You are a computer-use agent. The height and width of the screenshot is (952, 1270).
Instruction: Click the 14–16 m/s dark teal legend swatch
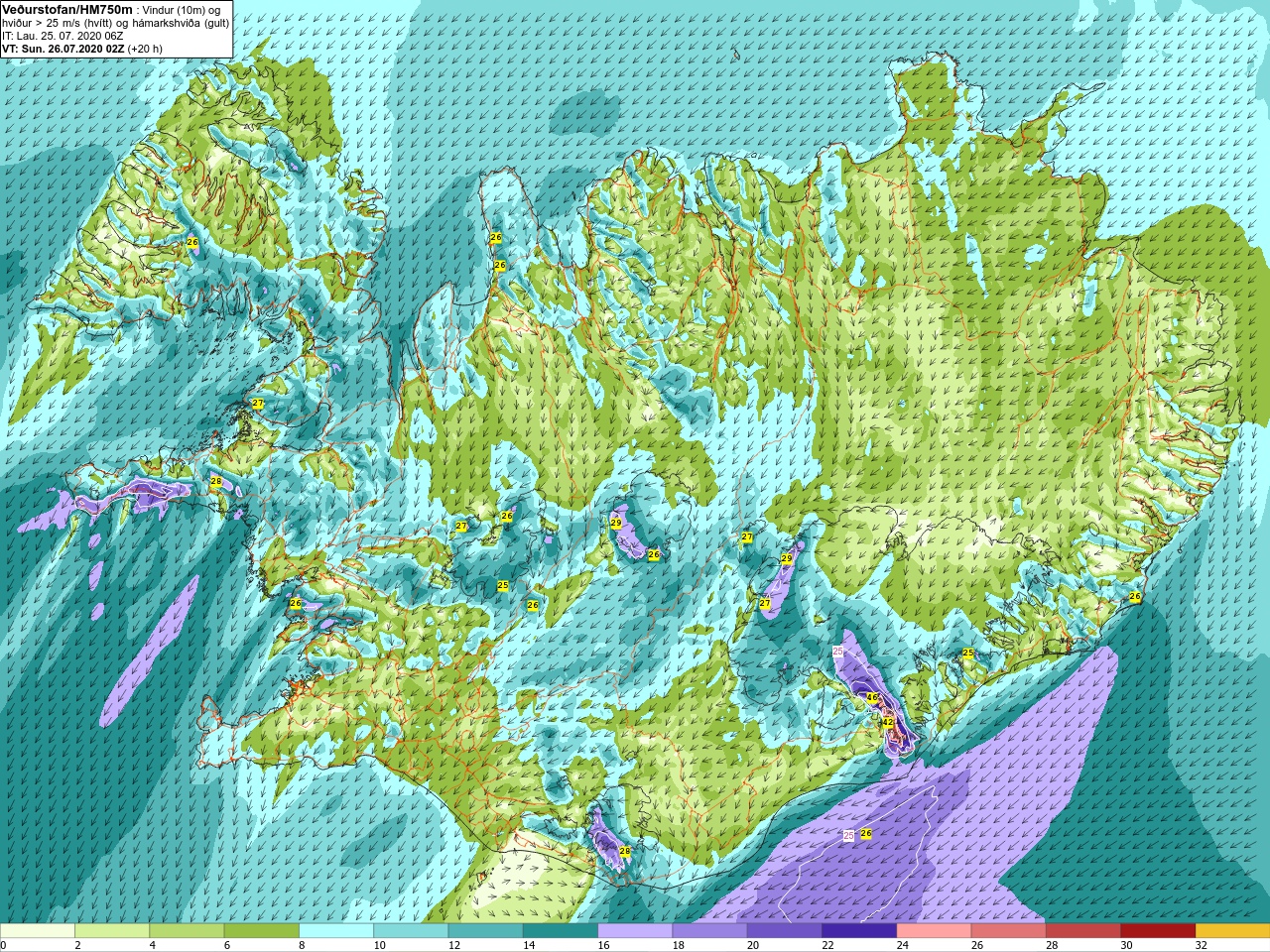[x=561, y=930]
